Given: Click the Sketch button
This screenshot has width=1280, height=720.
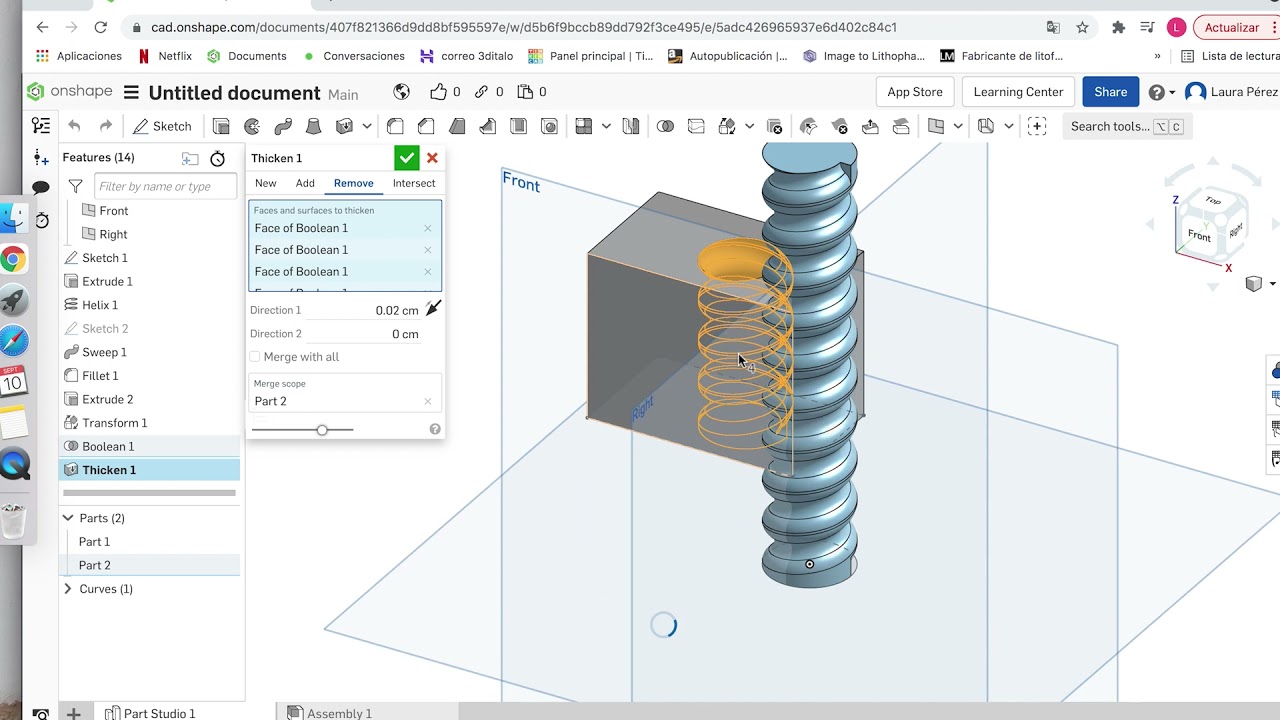Looking at the screenshot, I should pyautogui.click(x=162, y=126).
